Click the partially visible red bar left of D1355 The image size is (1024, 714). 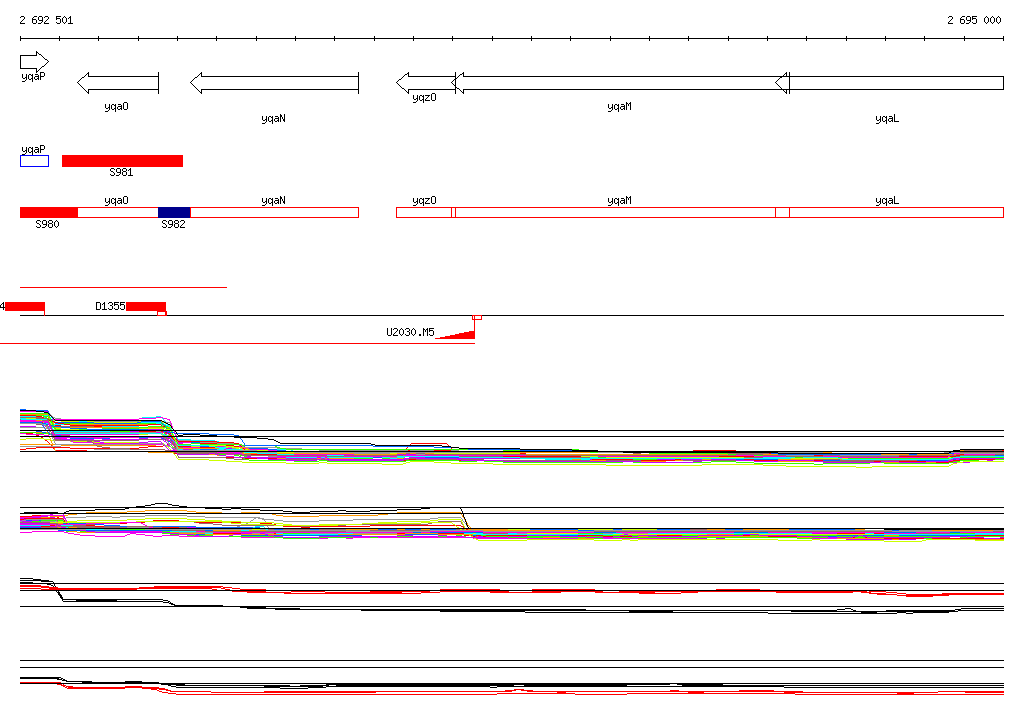[x=25, y=306]
